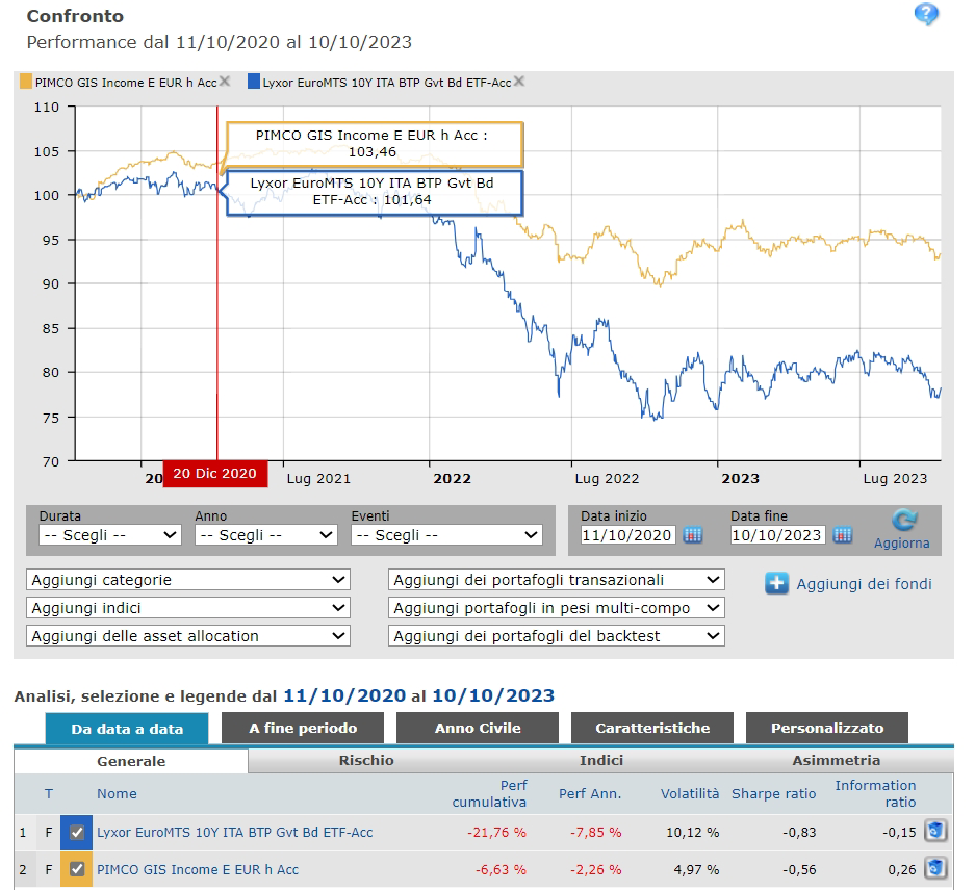
Task: Click the orange PIMCO legend color swatch
Action: pos(26,82)
